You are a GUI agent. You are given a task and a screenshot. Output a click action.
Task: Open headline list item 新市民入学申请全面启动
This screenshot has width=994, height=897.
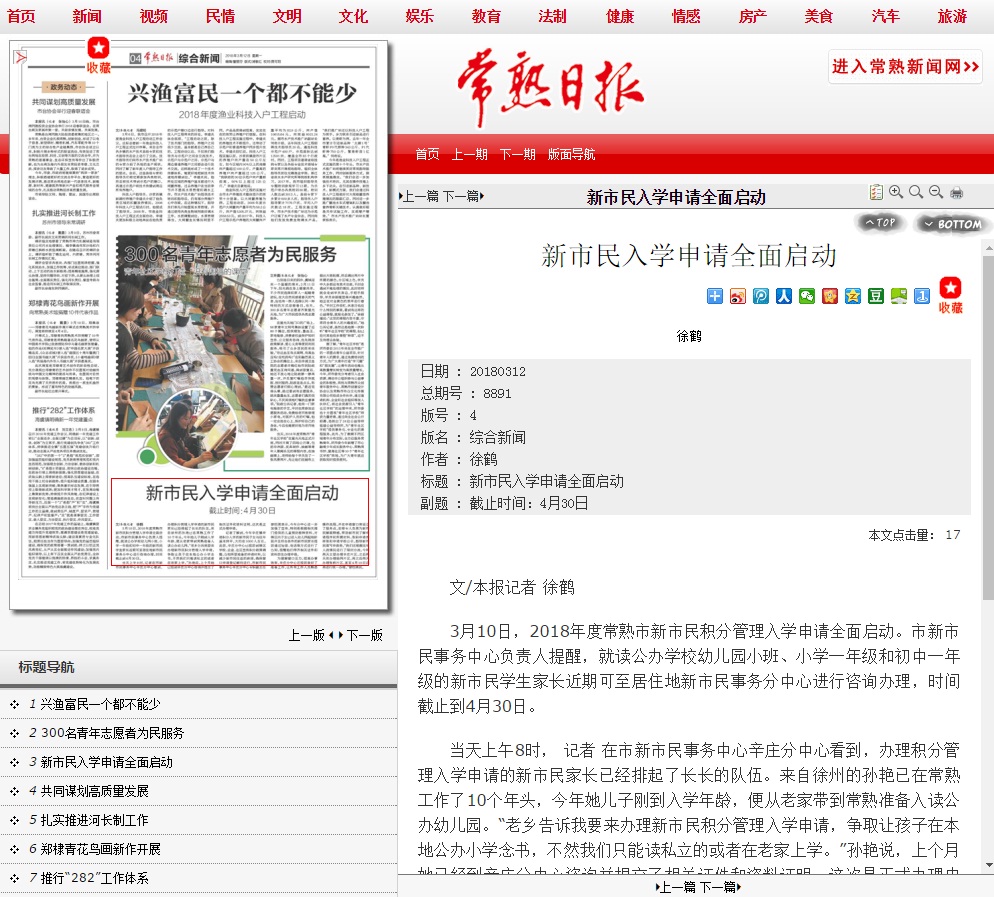[106, 762]
